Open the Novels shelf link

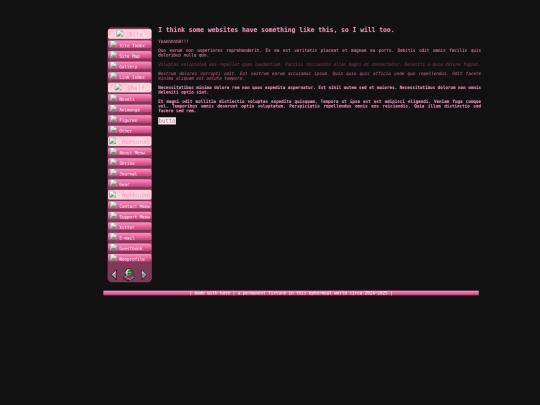(x=130, y=98)
